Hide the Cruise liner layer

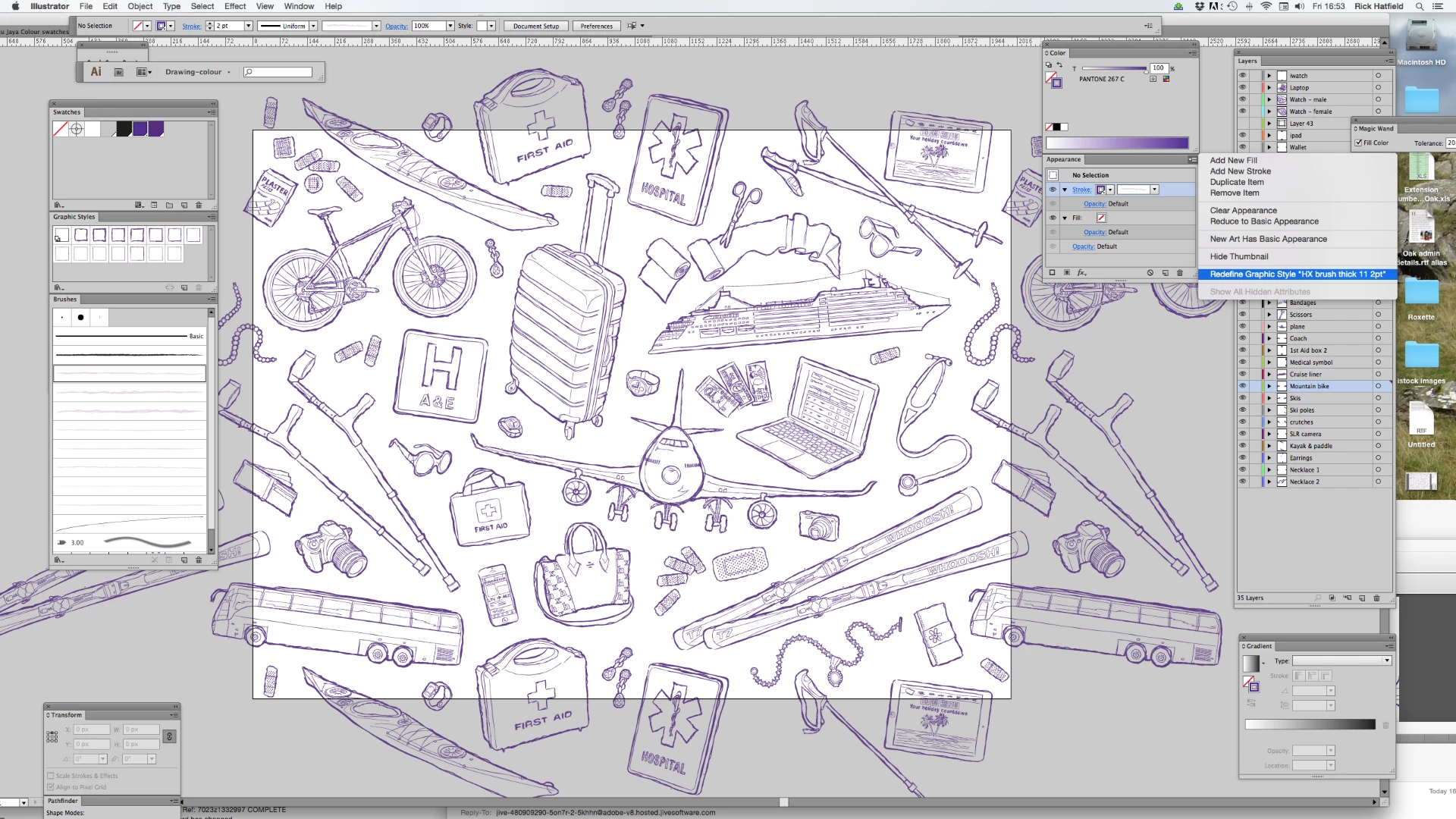pos(1242,374)
